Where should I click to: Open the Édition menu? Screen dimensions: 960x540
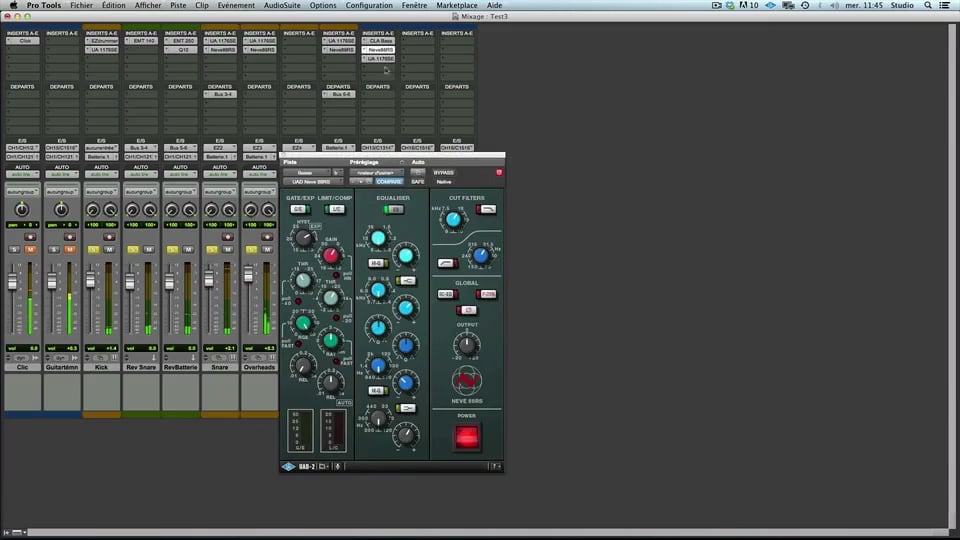click(113, 5)
